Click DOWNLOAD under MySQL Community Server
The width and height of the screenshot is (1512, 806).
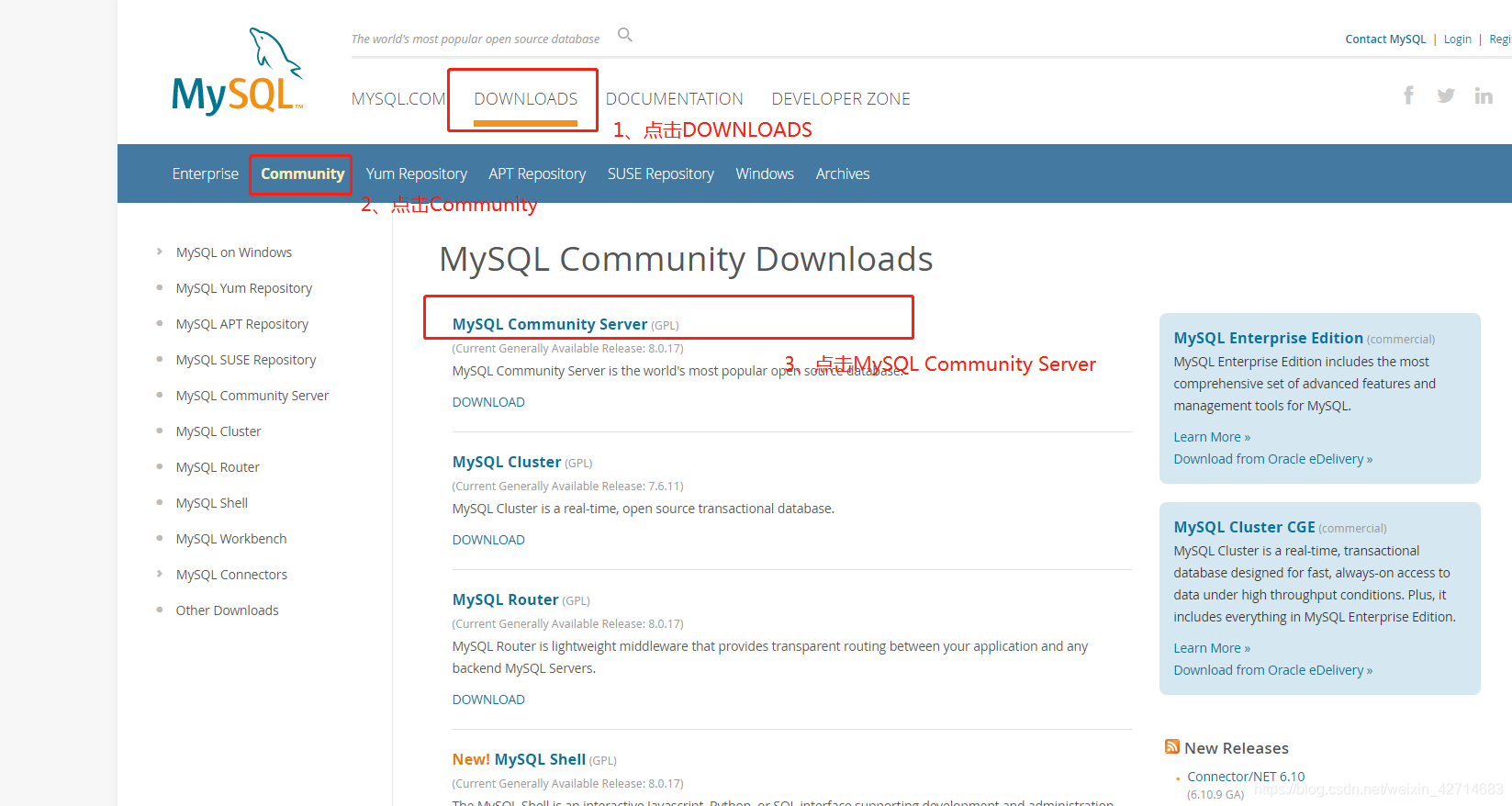pos(488,402)
